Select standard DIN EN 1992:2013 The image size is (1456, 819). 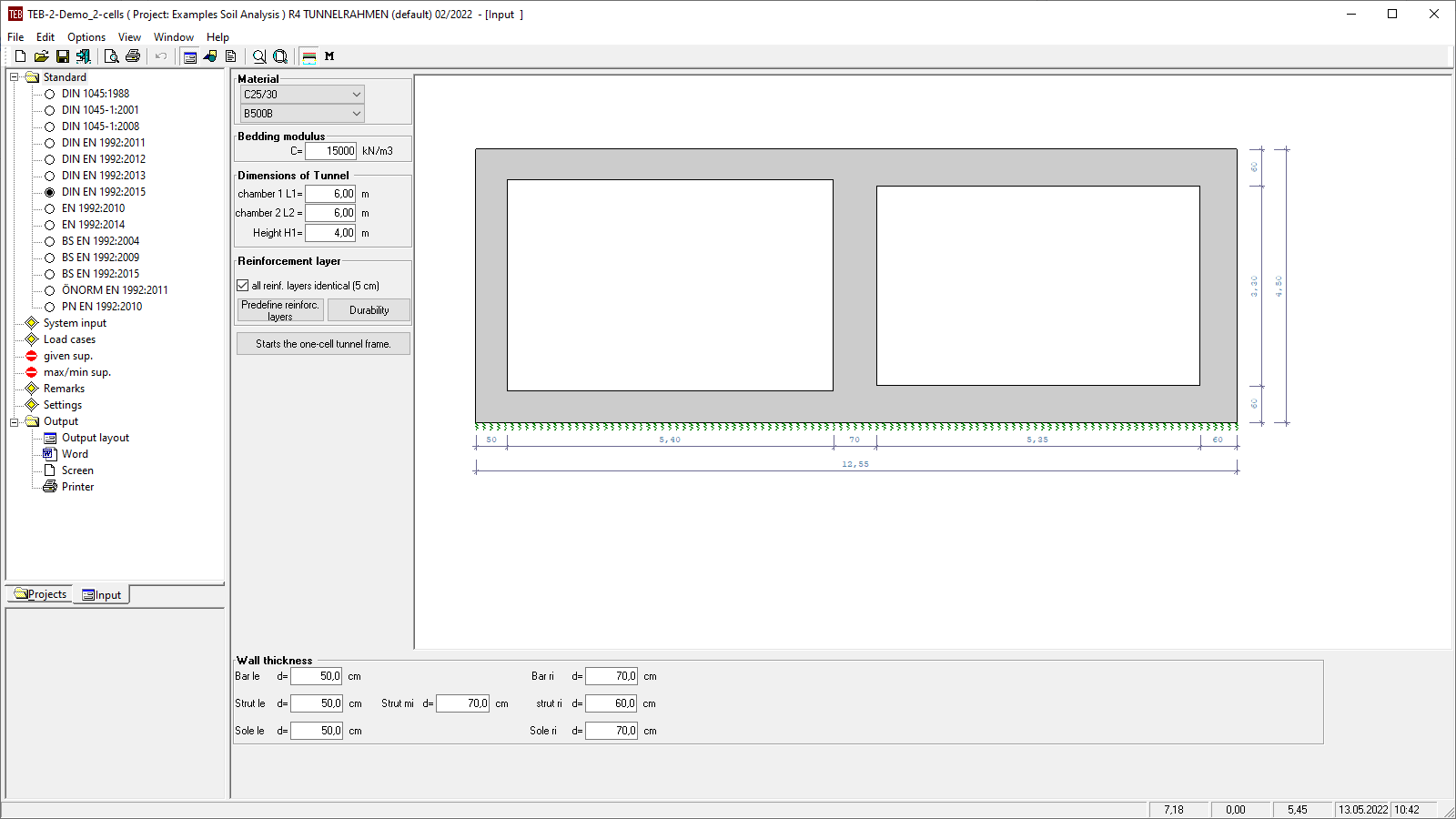pos(50,176)
